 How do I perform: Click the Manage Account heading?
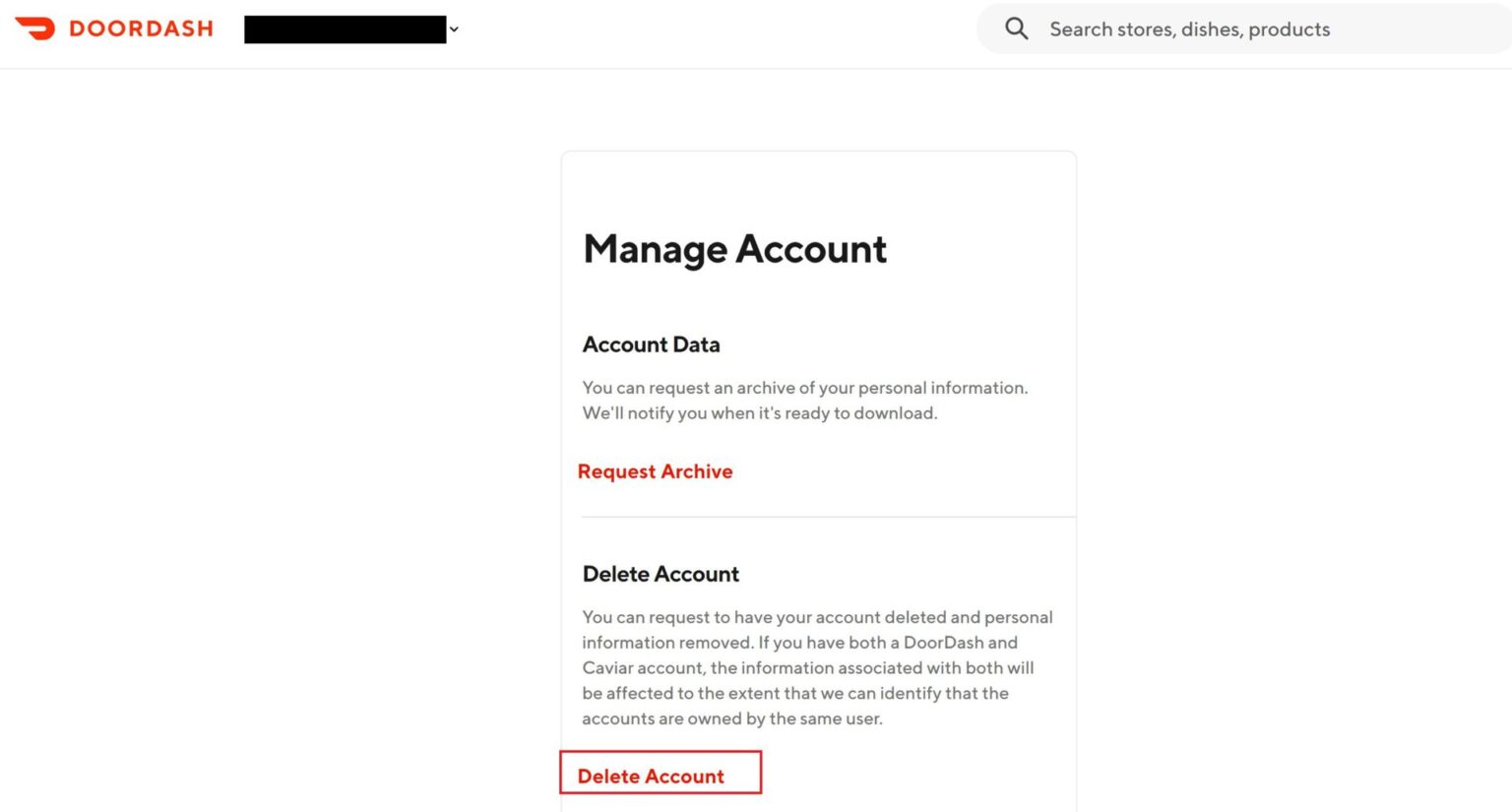tap(734, 249)
